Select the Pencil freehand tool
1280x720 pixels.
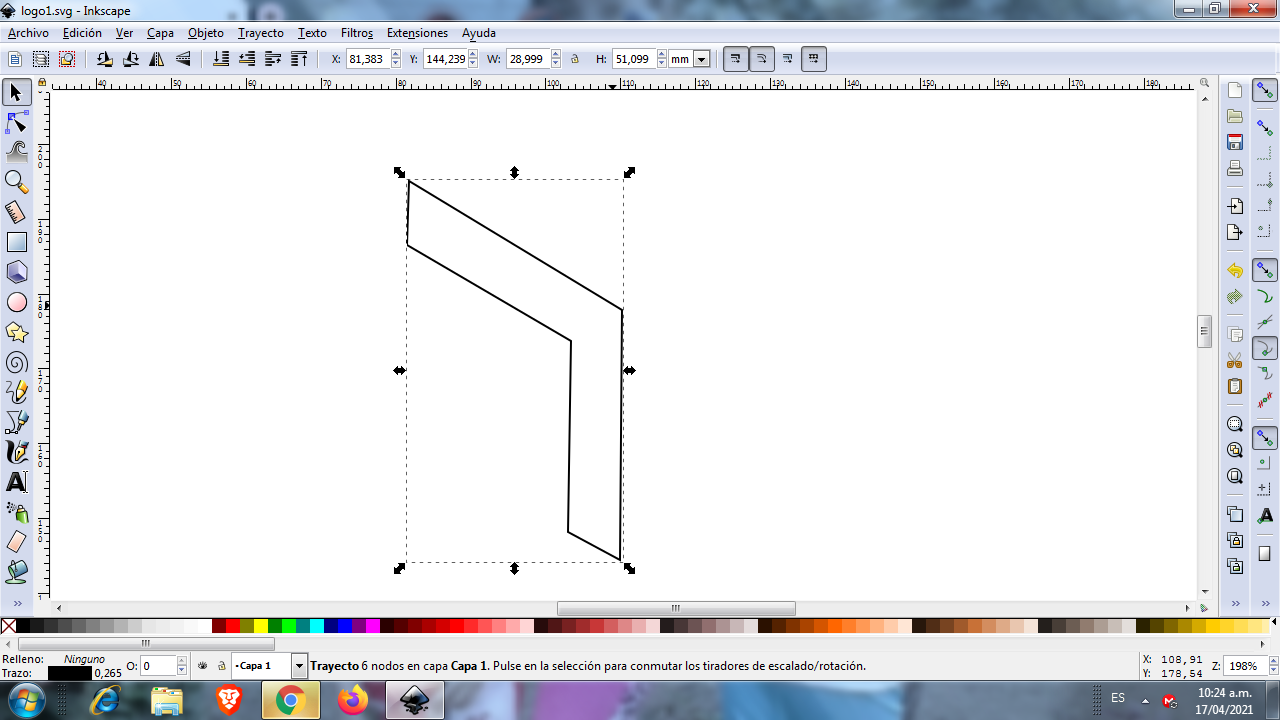pos(16,392)
